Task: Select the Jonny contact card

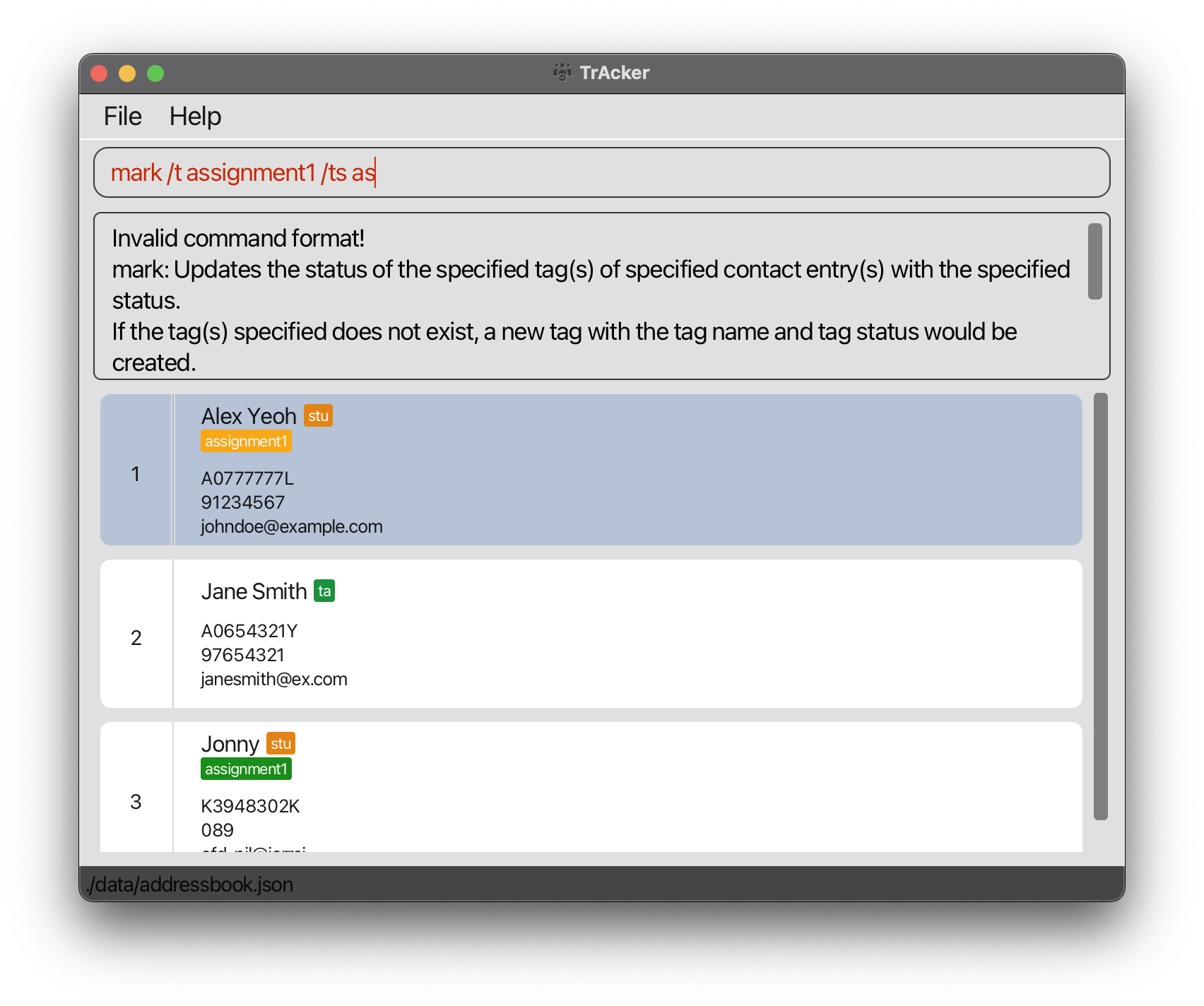Action: pos(591,787)
